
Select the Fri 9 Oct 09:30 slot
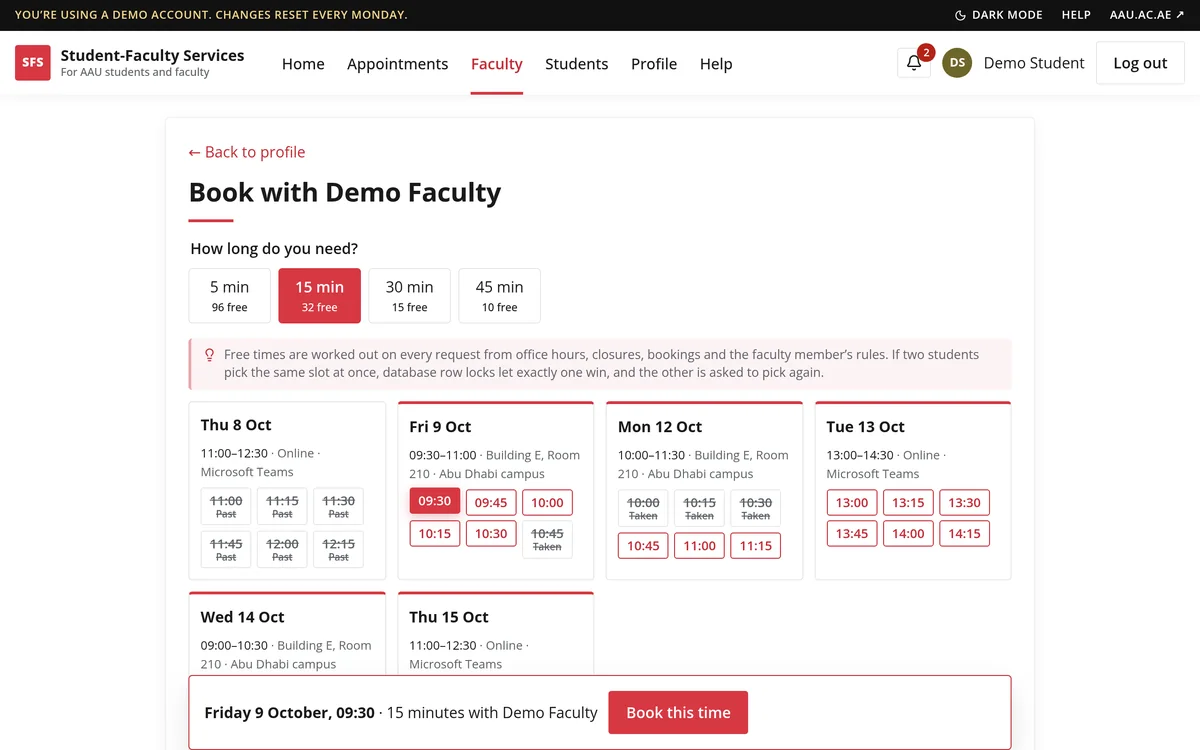[435, 502]
